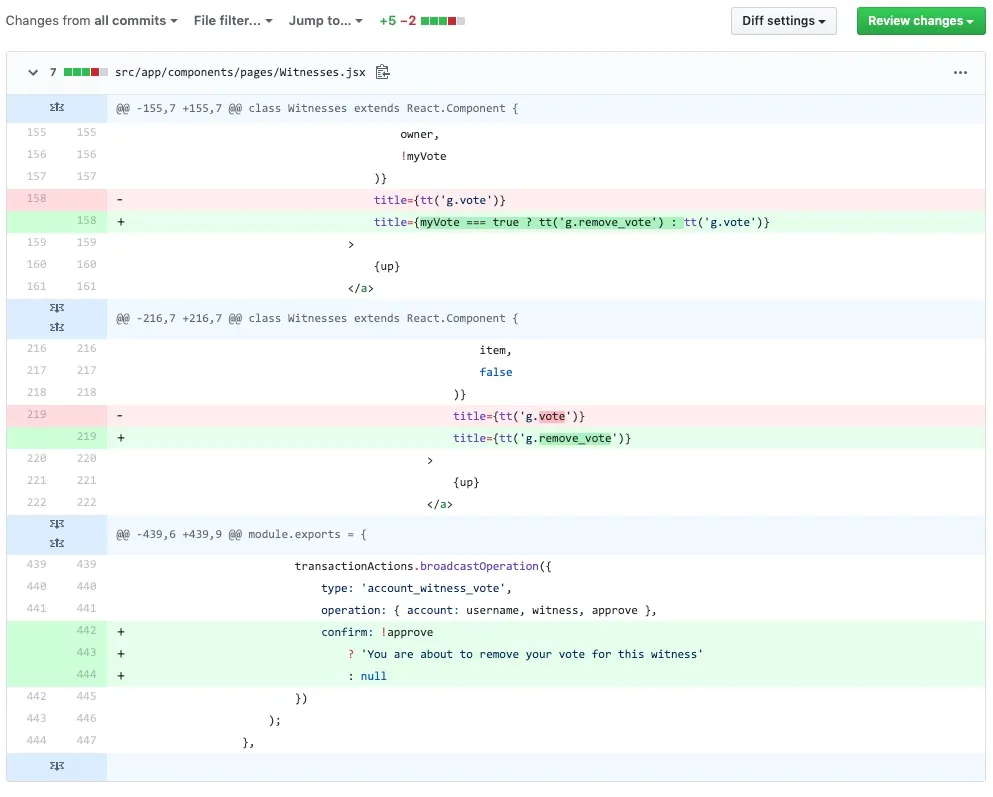
Task: Click added line title={tt('g.remove_vote')}
Action: (542, 438)
